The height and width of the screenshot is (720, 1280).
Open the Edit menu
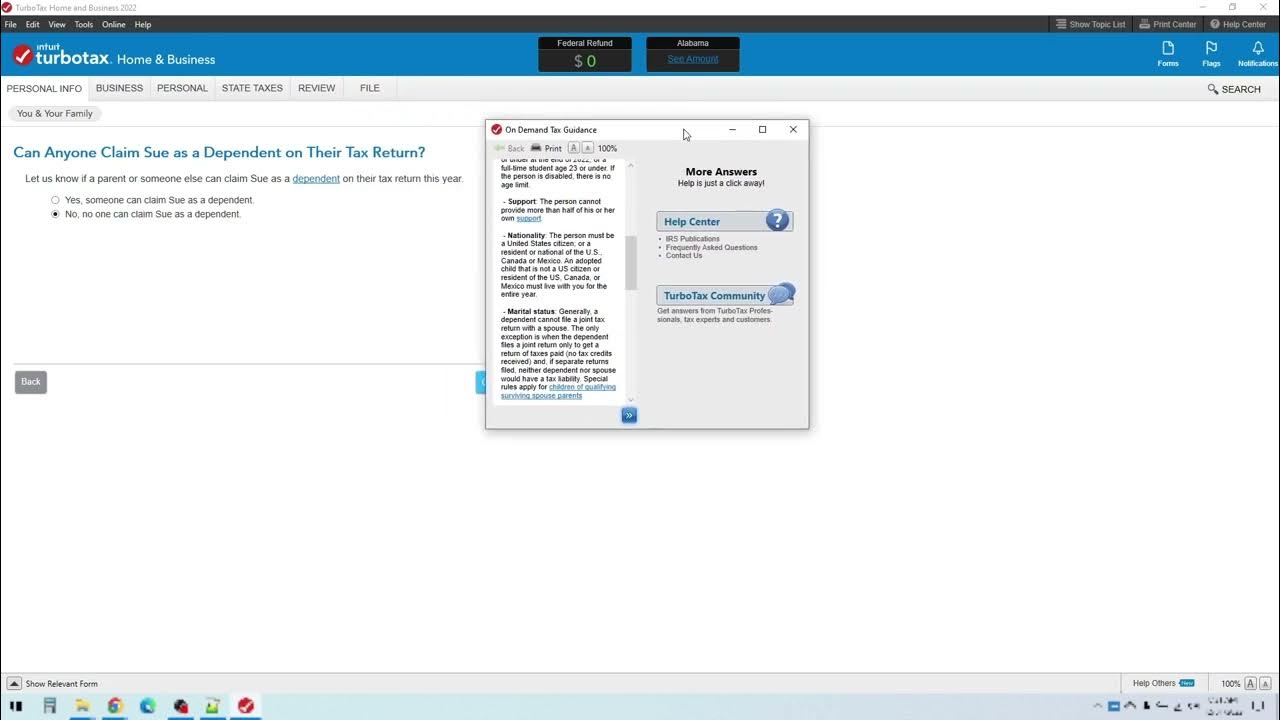[x=33, y=24]
